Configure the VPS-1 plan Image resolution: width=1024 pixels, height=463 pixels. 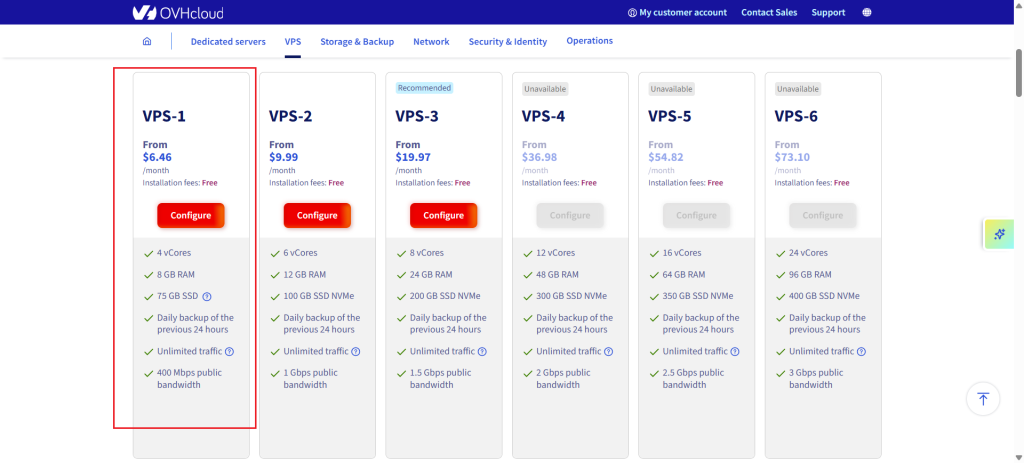[191, 216]
